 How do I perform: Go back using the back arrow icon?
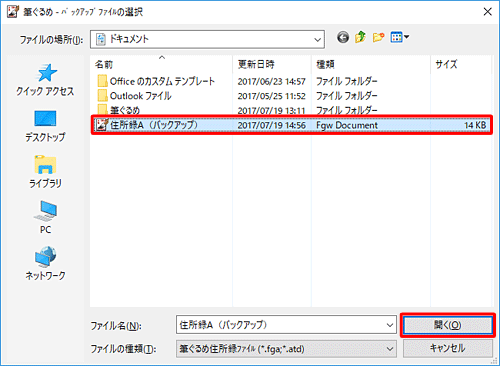343,38
